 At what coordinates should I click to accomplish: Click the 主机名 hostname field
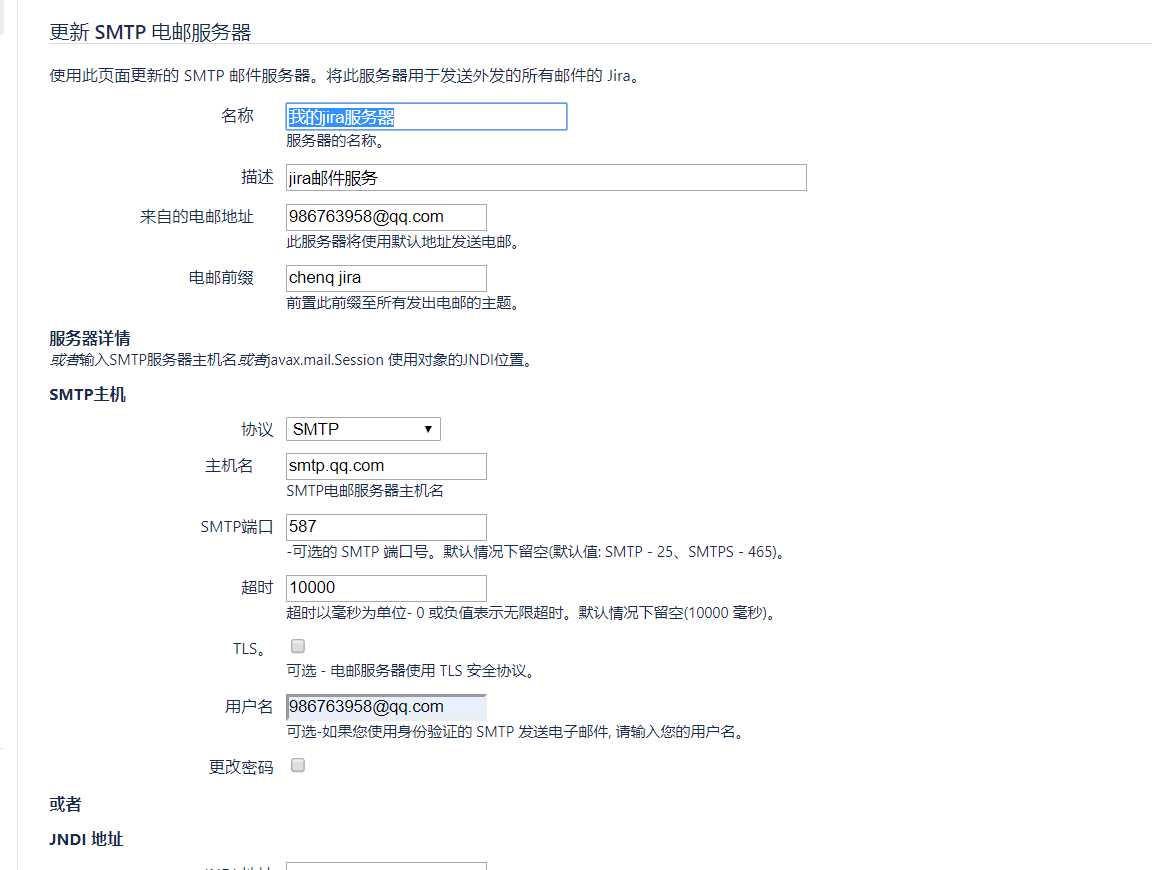tap(385, 465)
